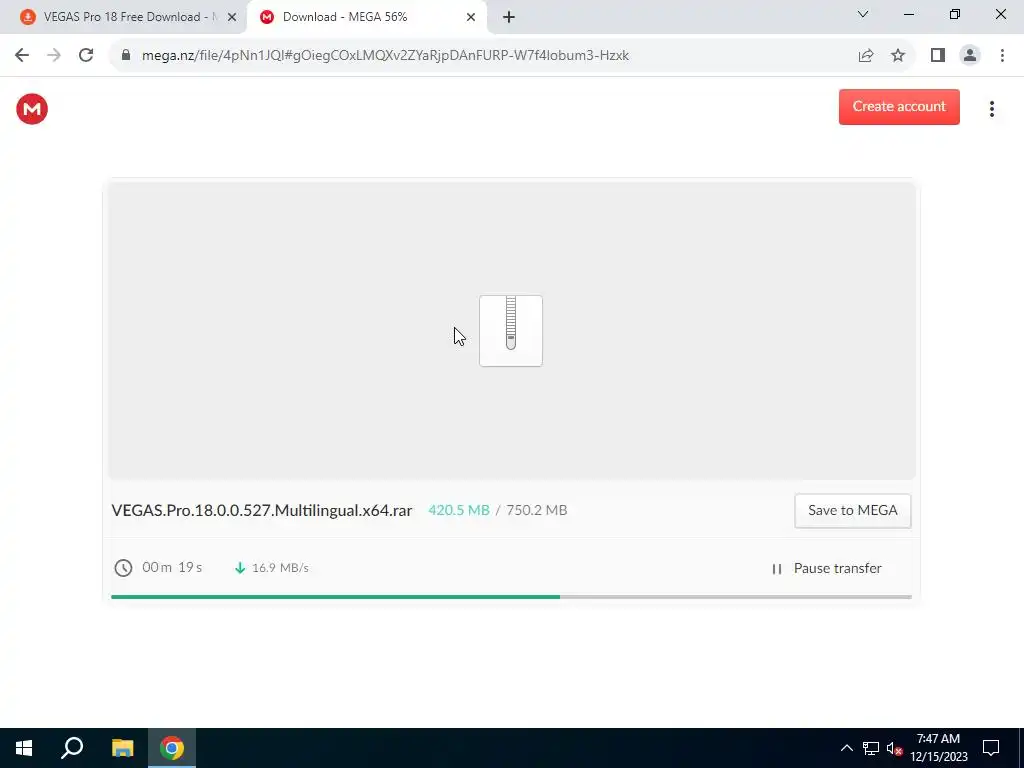Open Chrome three-dot menu
1024x768 pixels.
pos(1002,55)
